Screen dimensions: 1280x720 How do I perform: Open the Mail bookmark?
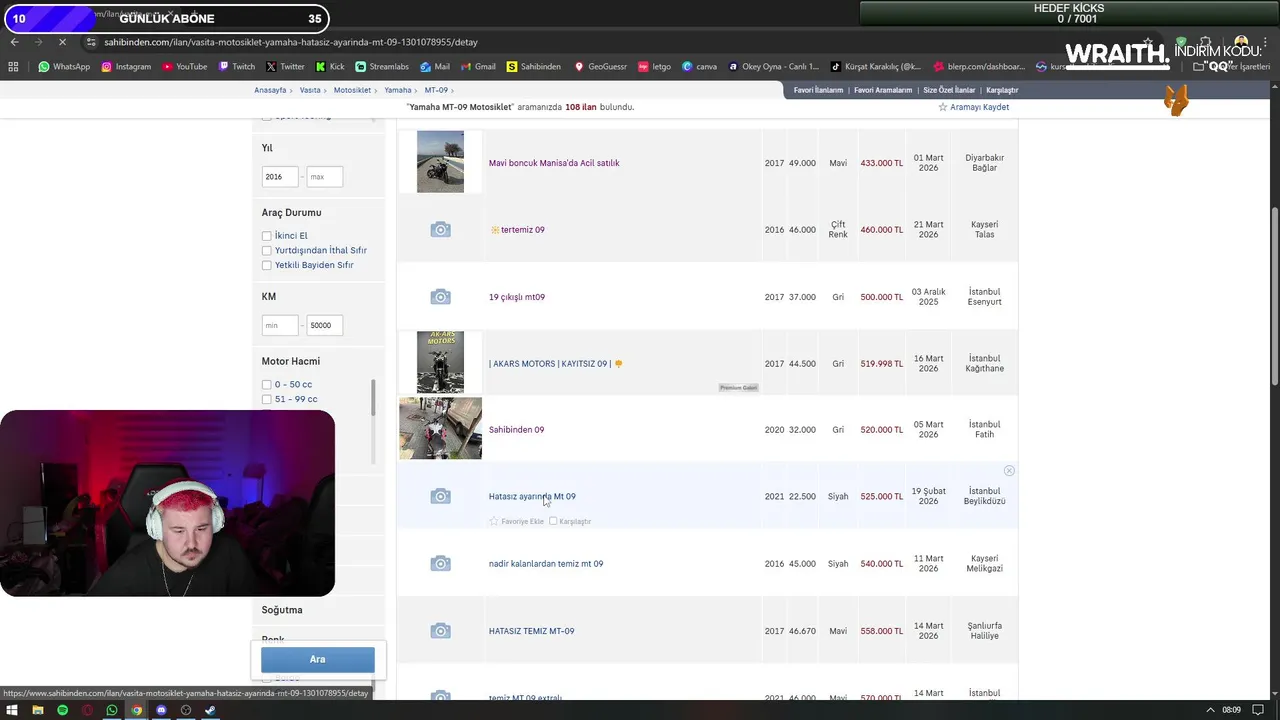pyautogui.click(x=435, y=67)
